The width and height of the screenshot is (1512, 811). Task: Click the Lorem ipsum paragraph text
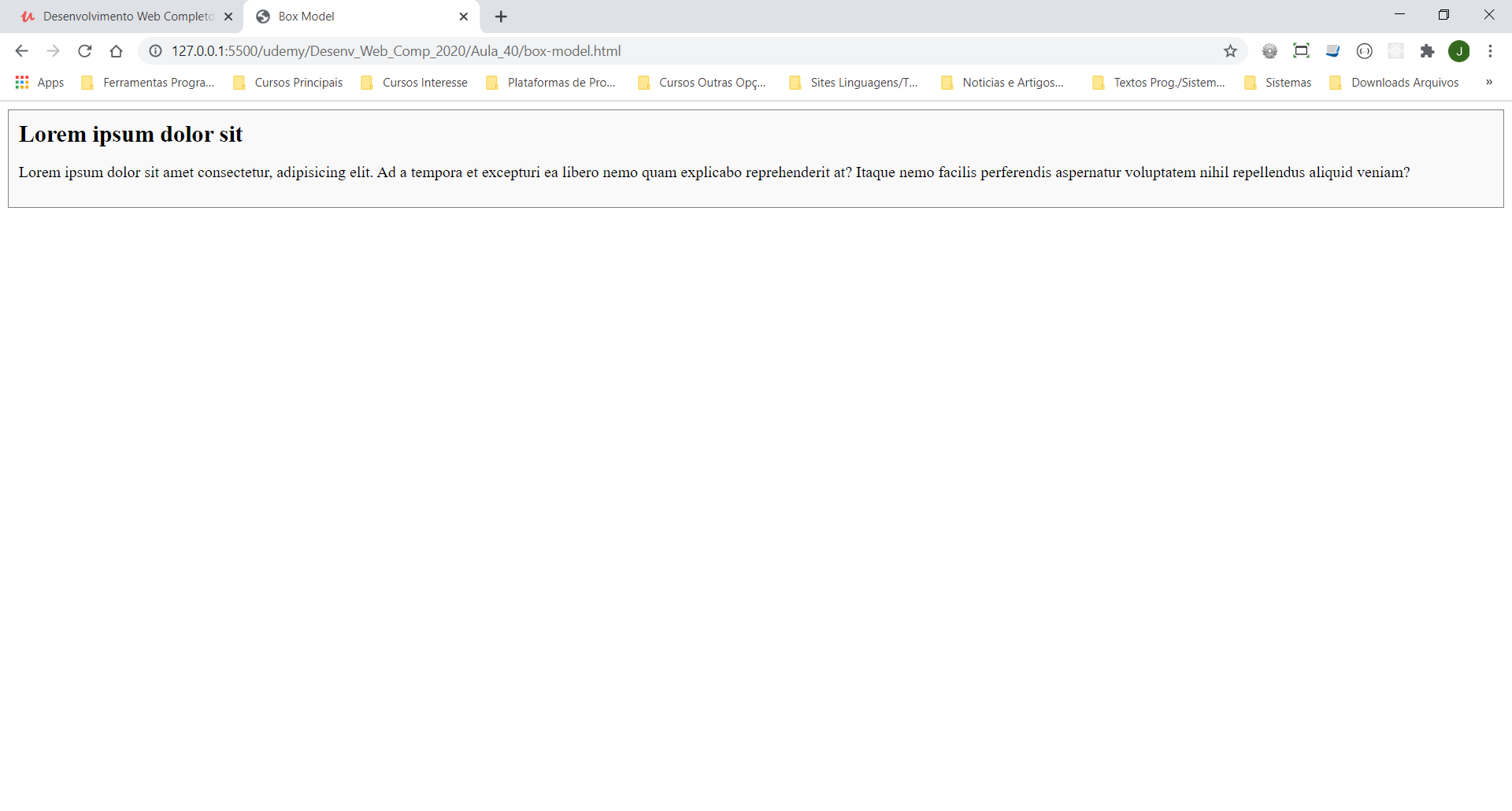(713, 172)
